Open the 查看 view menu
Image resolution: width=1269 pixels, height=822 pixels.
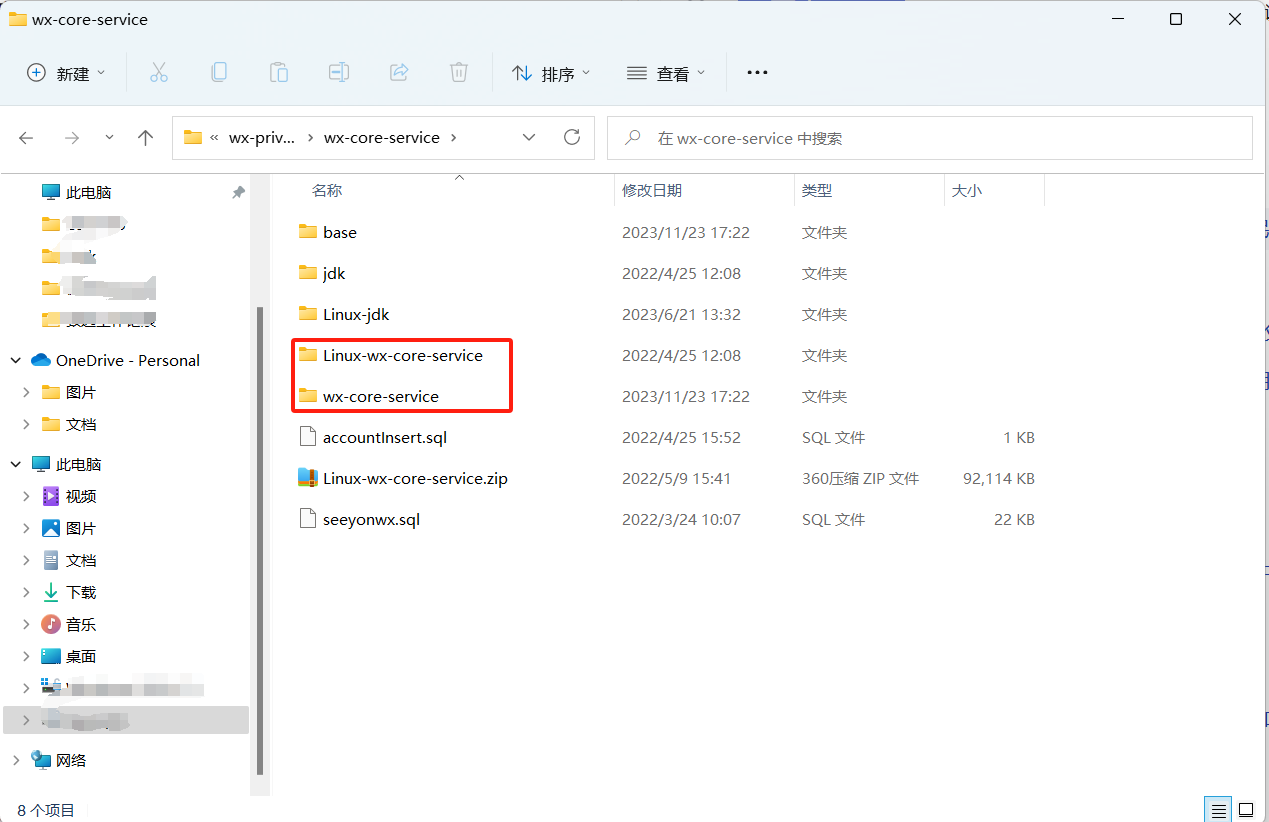tap(666, 73)
